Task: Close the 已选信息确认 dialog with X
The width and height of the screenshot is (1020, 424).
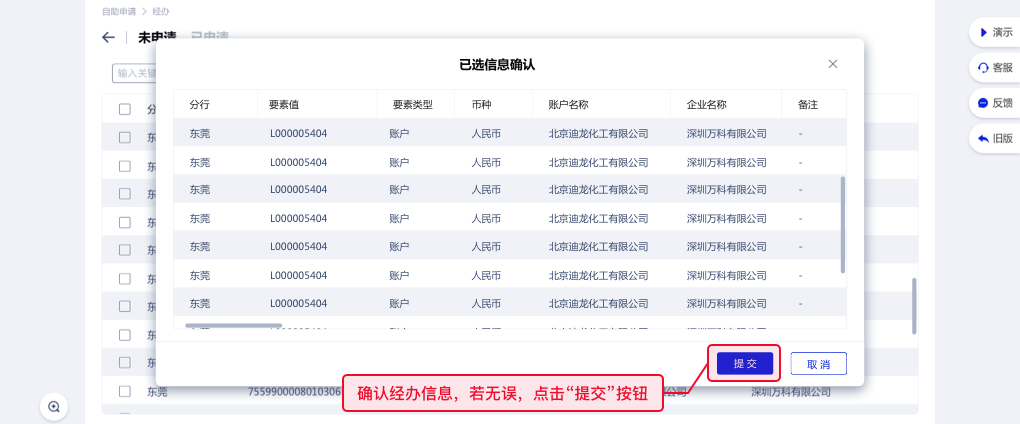Action: coord(833,64)
